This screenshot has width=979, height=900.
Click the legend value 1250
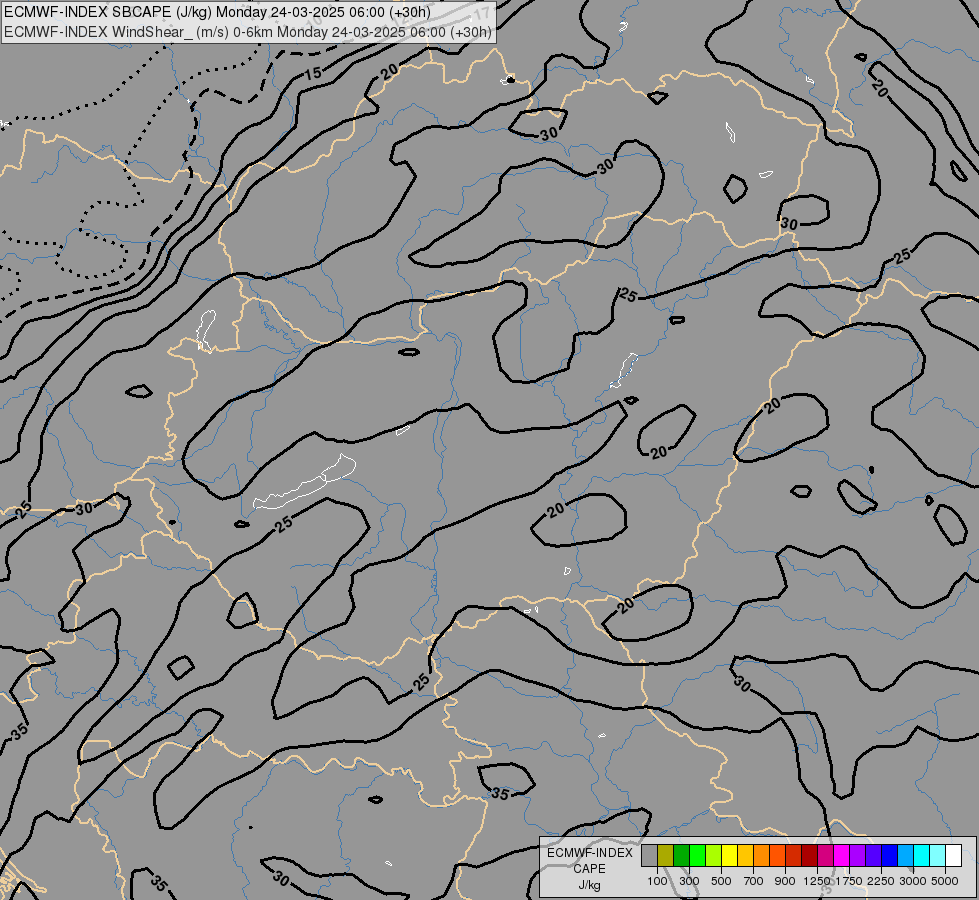coord(817,881)
